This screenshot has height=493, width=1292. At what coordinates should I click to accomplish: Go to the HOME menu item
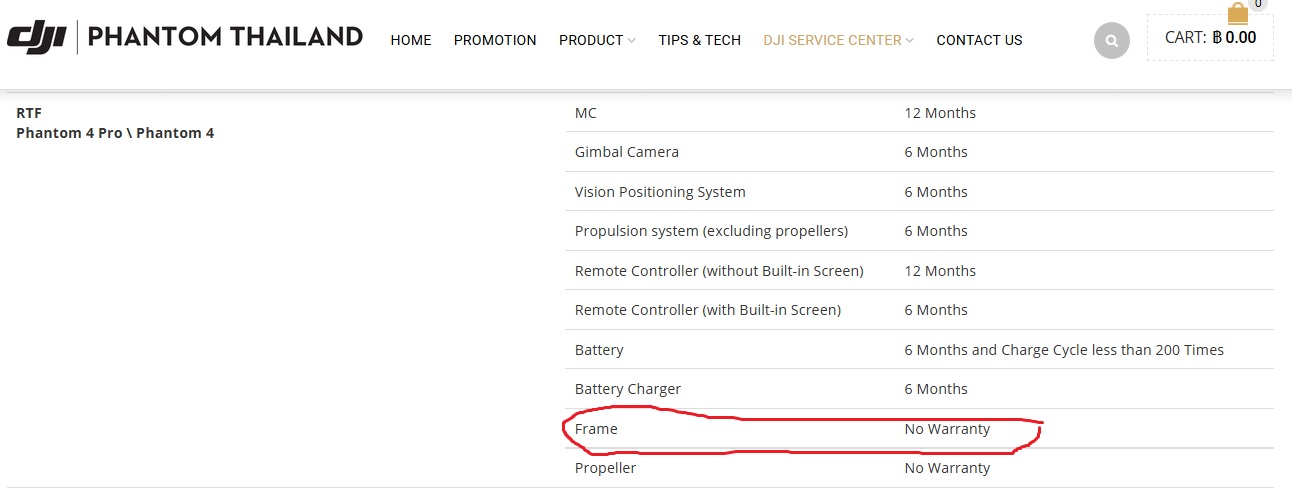(411, 40)
